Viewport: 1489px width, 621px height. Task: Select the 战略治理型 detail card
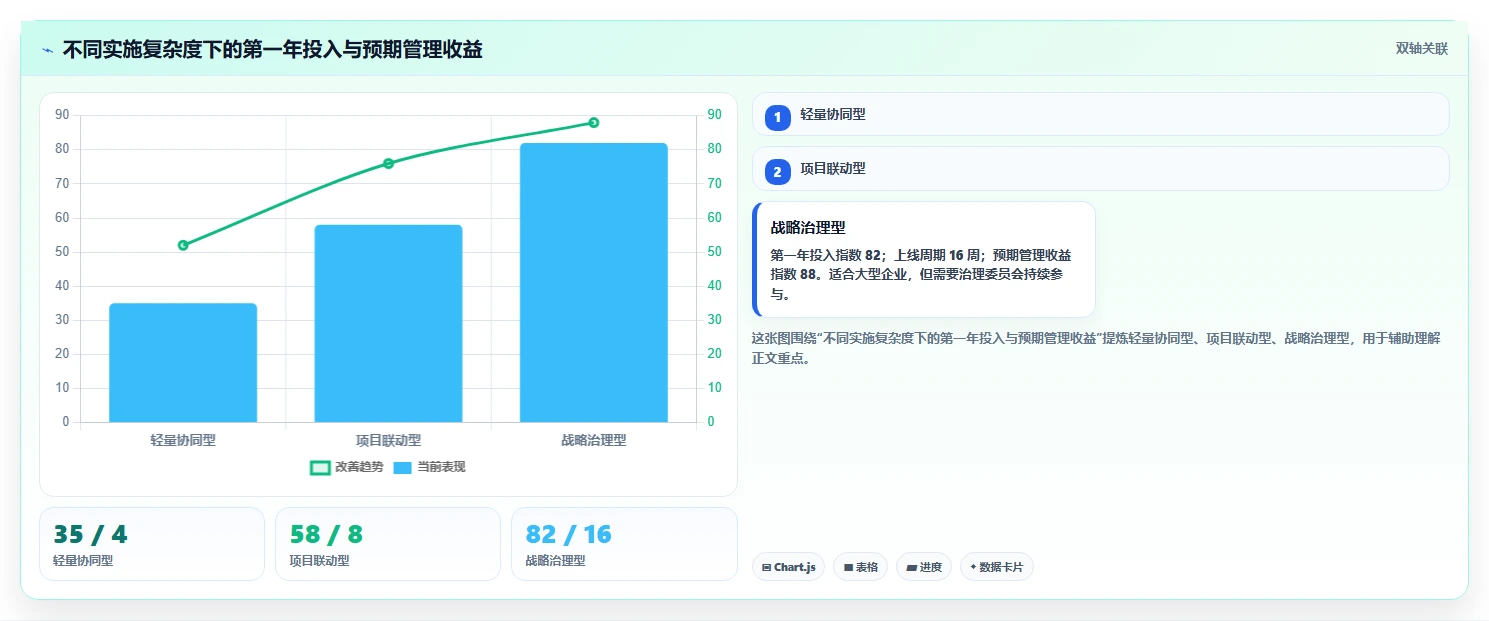pyautogui.click(x=925, y=260)
